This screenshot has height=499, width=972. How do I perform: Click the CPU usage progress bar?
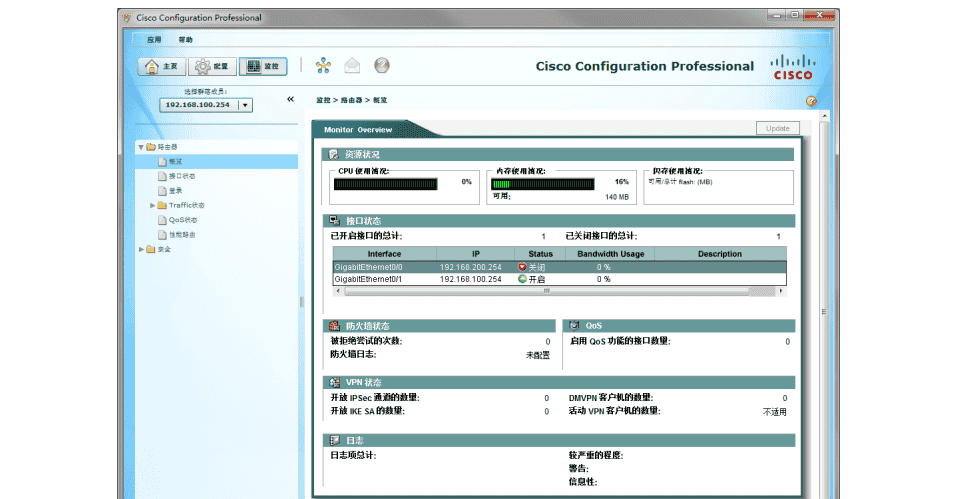(x=386, y=184)
